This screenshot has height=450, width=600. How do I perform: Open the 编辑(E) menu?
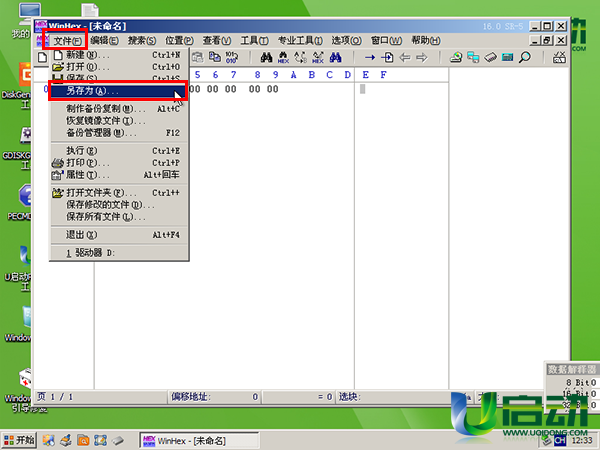click(104, 41)
